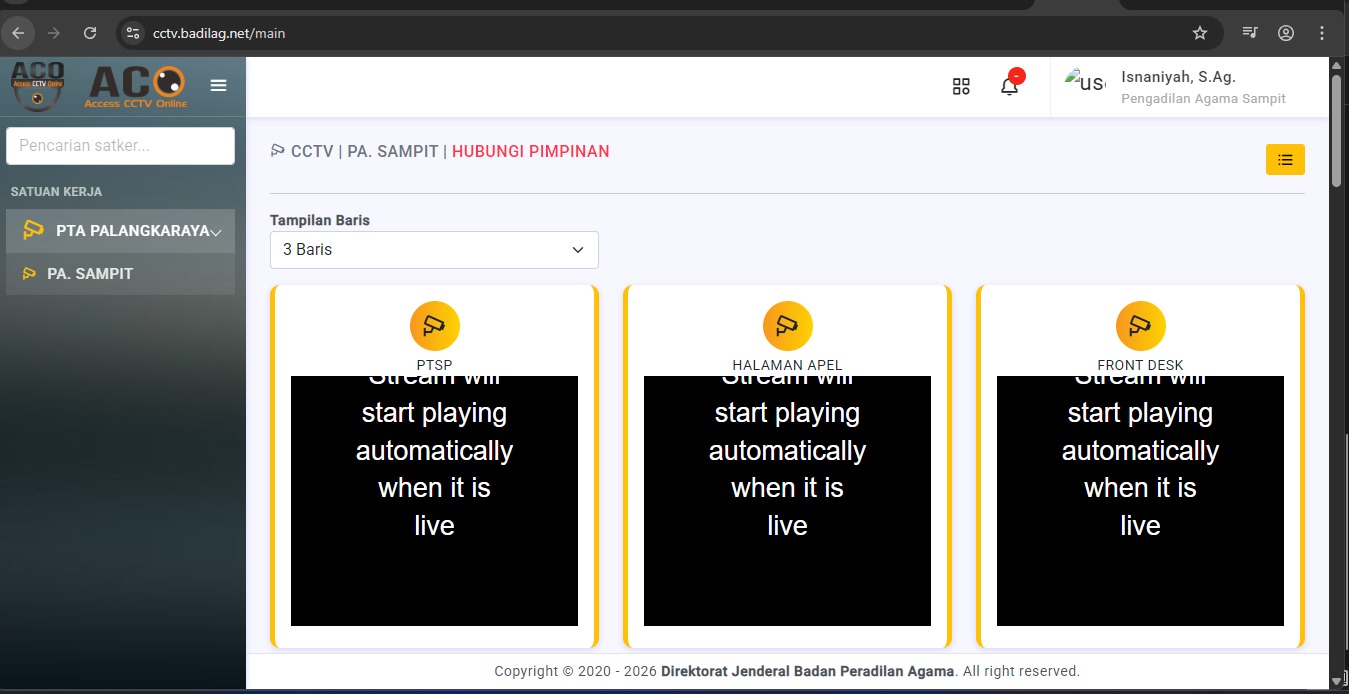Screen dimensions: 1349x694
Task: Click the Tampilan Baris label
Action: (320, 220)
